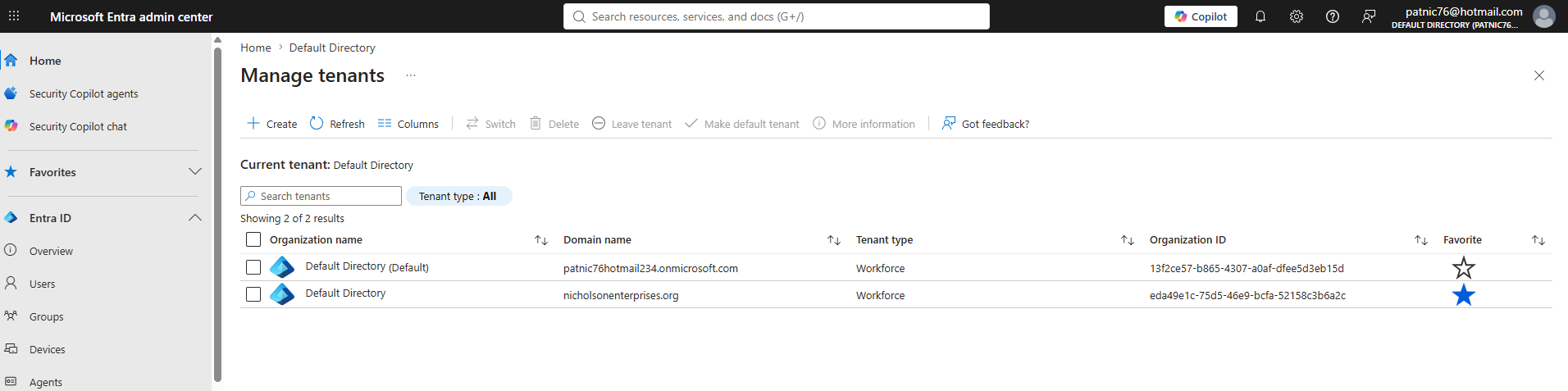Click the Favorite column header
Screen dimensions: 1568x391
tap(1462, 240)
